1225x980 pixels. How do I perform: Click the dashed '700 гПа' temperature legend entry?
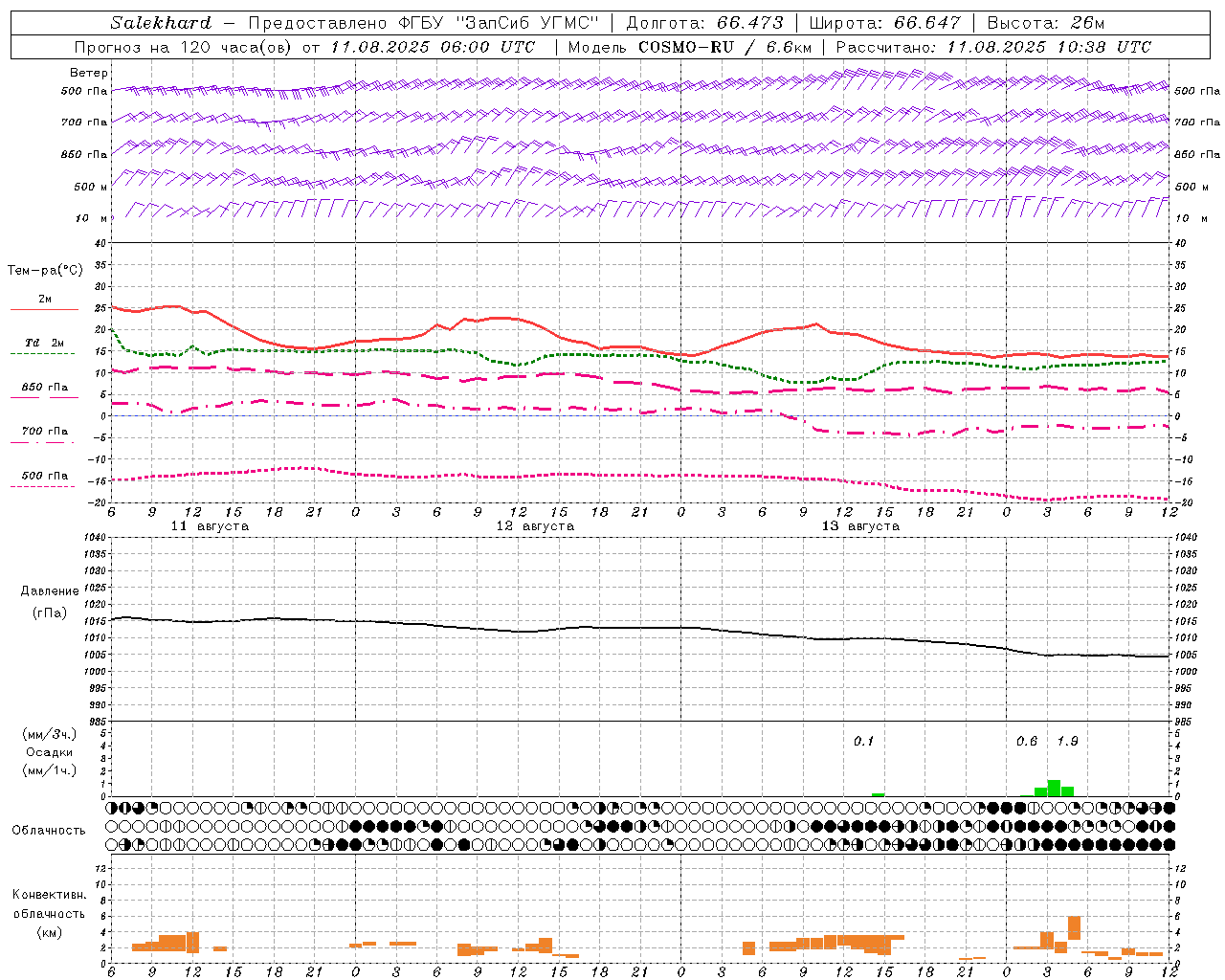45,431
